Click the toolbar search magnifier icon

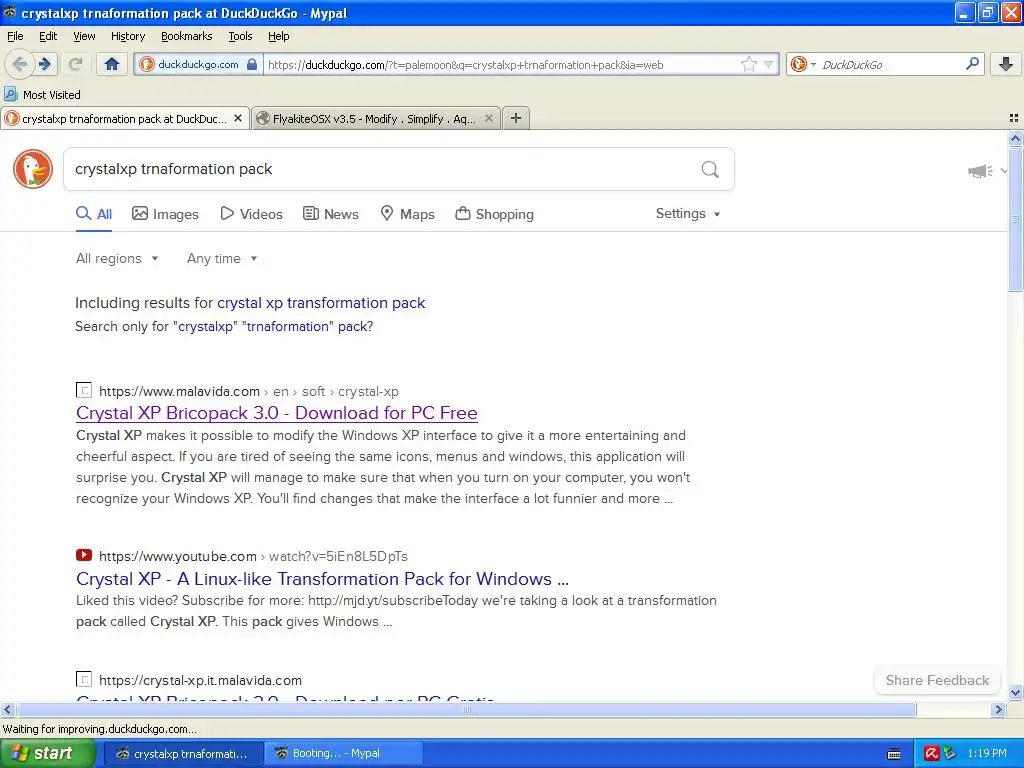click(972, 63)
